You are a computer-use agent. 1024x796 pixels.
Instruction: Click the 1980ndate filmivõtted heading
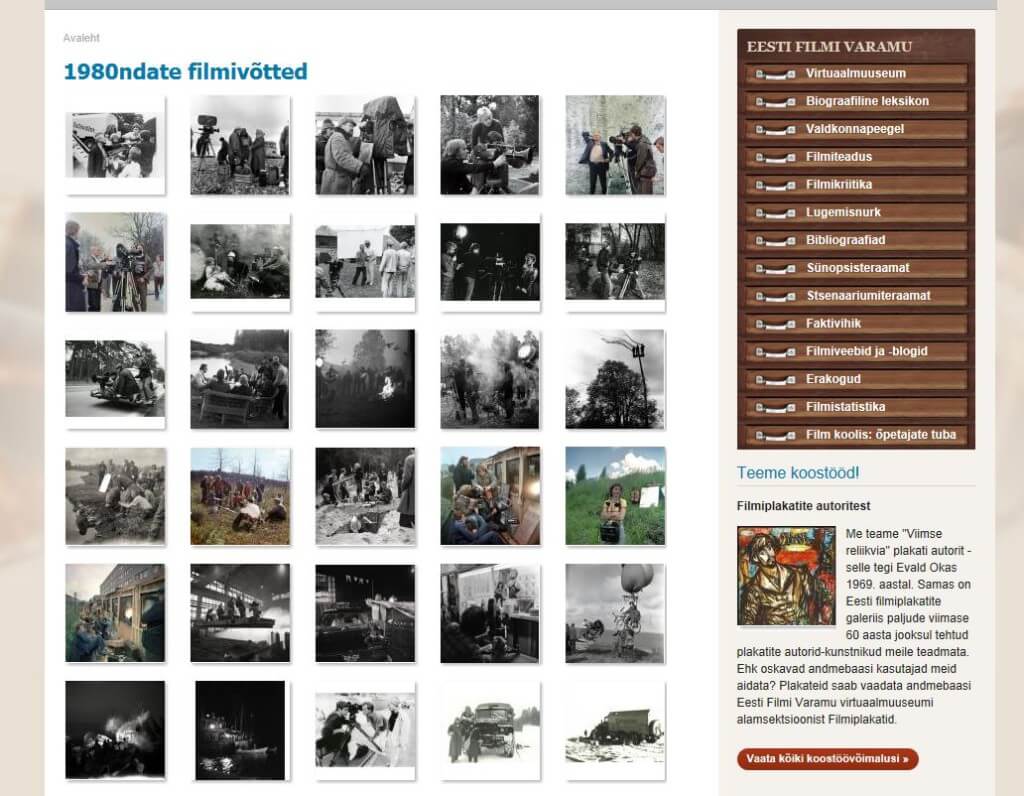point(185,71)
